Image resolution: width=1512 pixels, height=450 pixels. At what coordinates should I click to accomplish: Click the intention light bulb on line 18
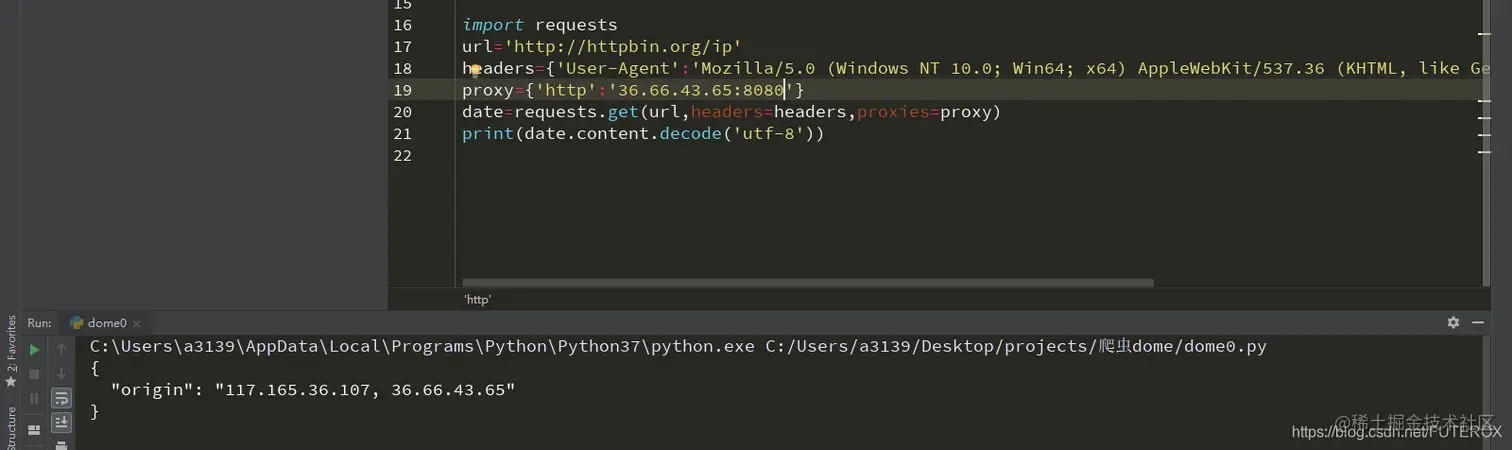tap(476, 69)
